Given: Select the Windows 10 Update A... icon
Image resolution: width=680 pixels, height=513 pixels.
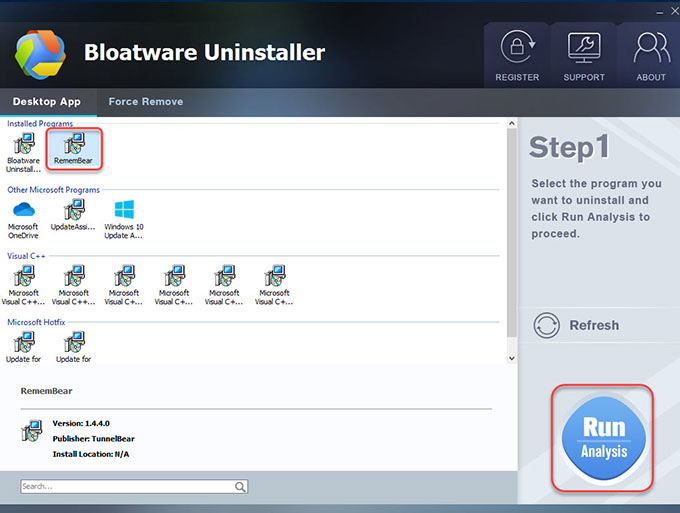Looking at the screenshot, I should coord(124,219).
